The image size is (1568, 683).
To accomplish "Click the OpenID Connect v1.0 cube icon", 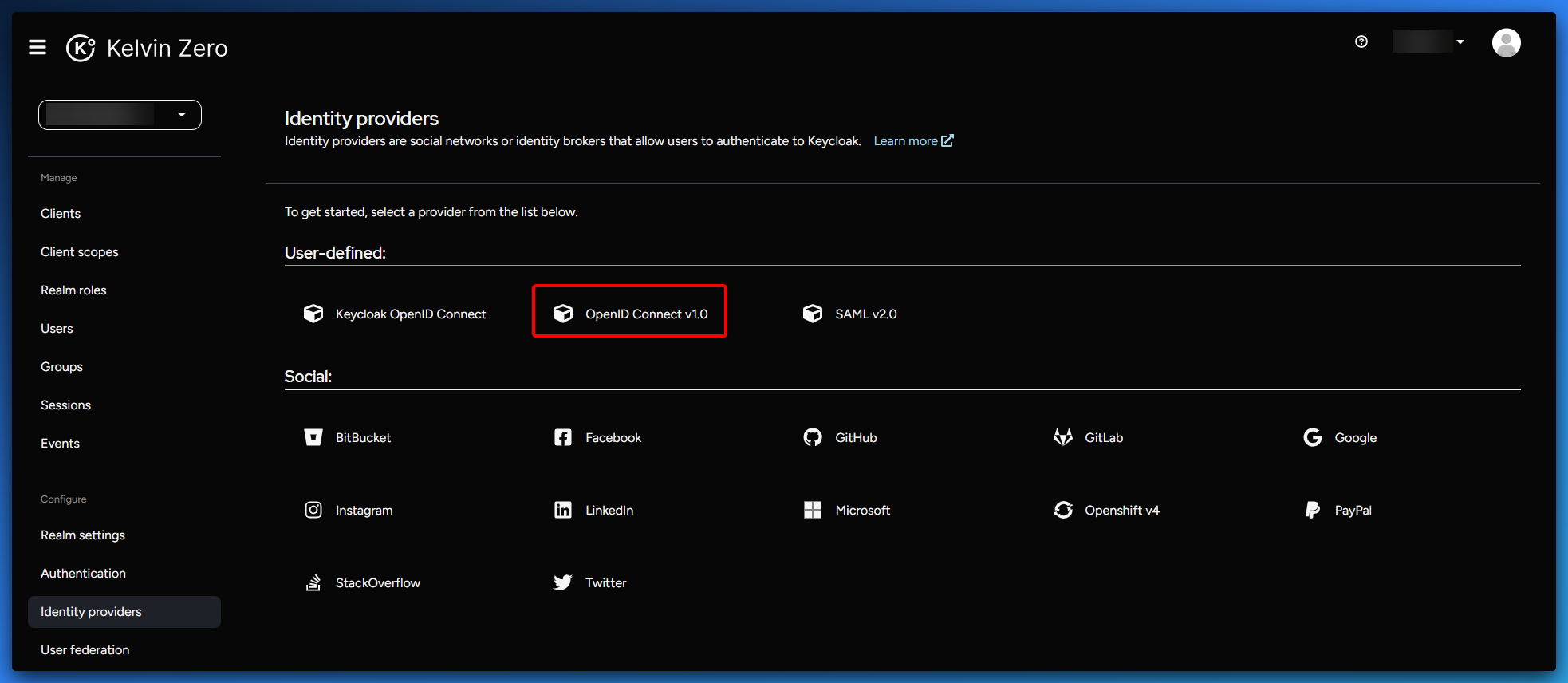I will pyautogui.click(x=563, y=314).
